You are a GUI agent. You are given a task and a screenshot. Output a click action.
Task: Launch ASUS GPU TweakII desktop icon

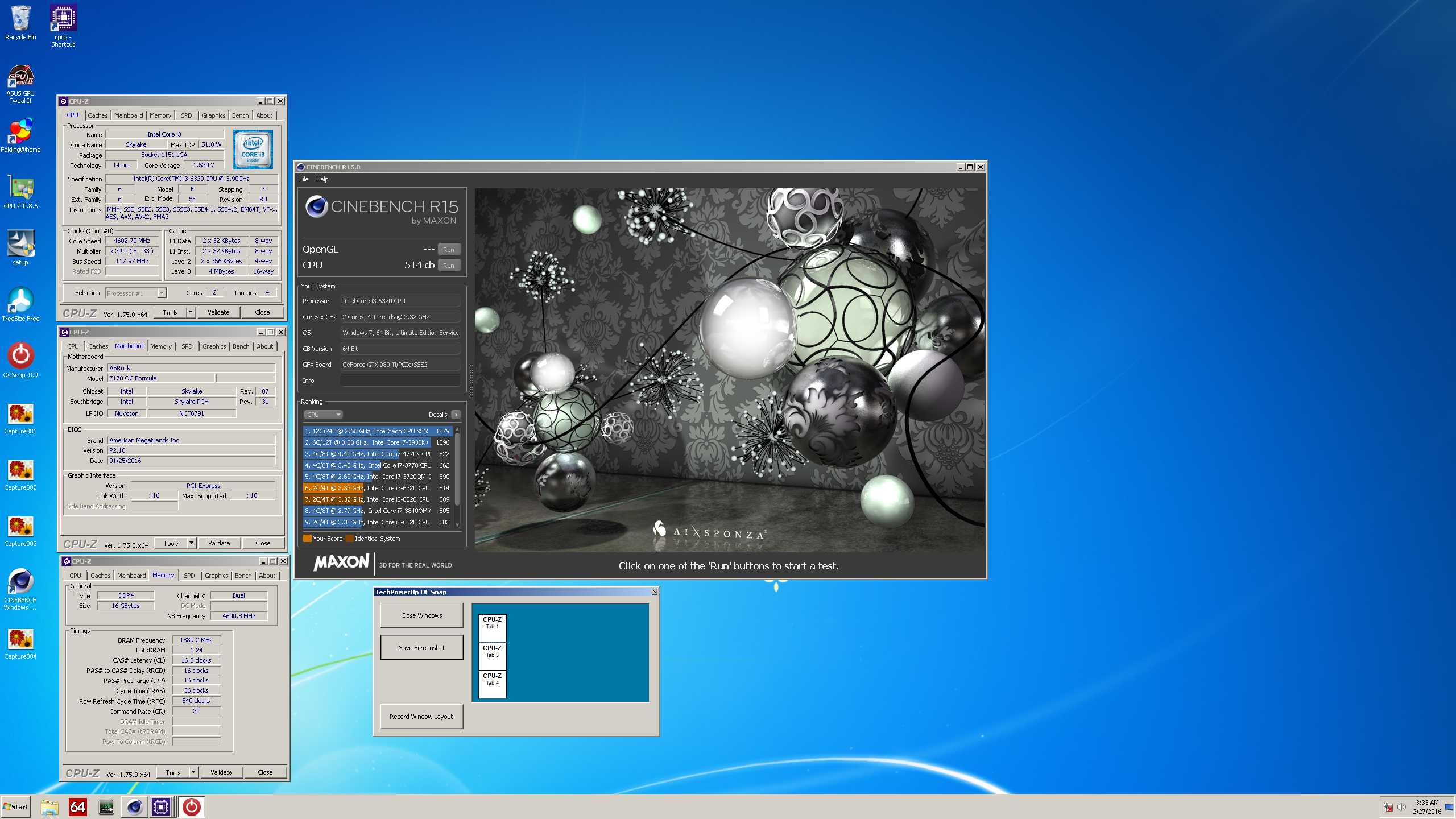pyautogui.click(x=20, y=84)
